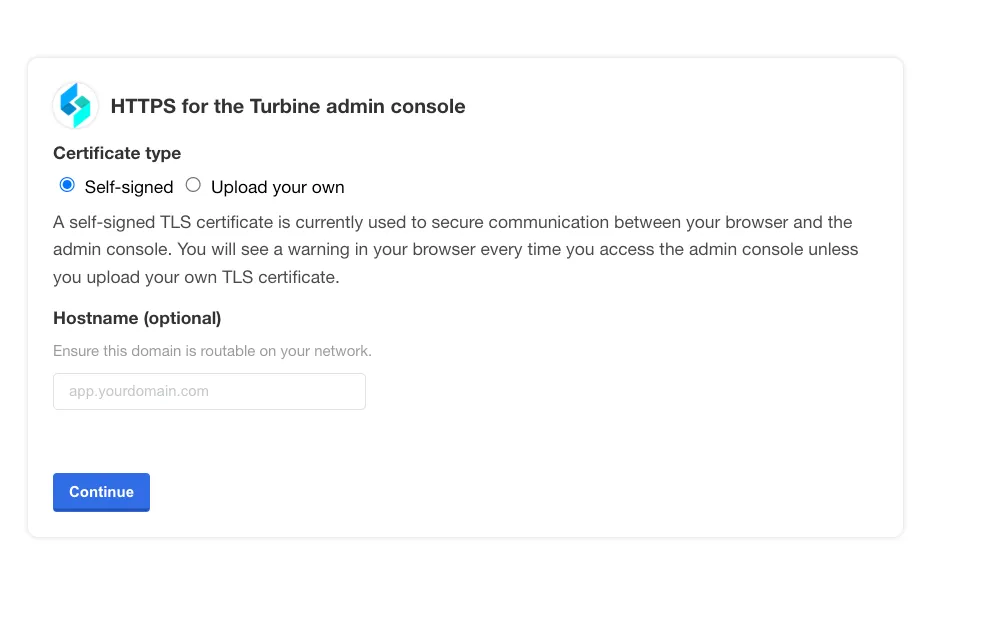Click the Hostname (optional) label
The height and width of the screenshot is (625, 987).
(x=137, y=318)
